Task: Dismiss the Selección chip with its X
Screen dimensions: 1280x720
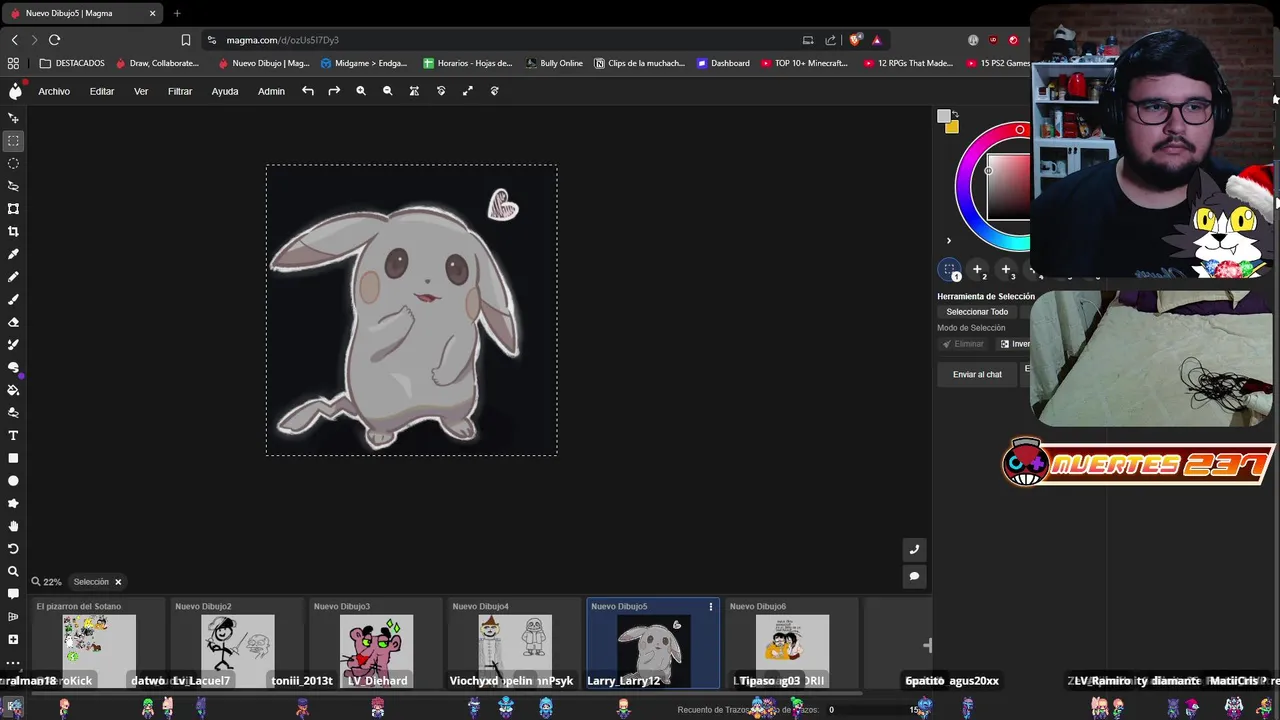Action: (x=118, y=582)
